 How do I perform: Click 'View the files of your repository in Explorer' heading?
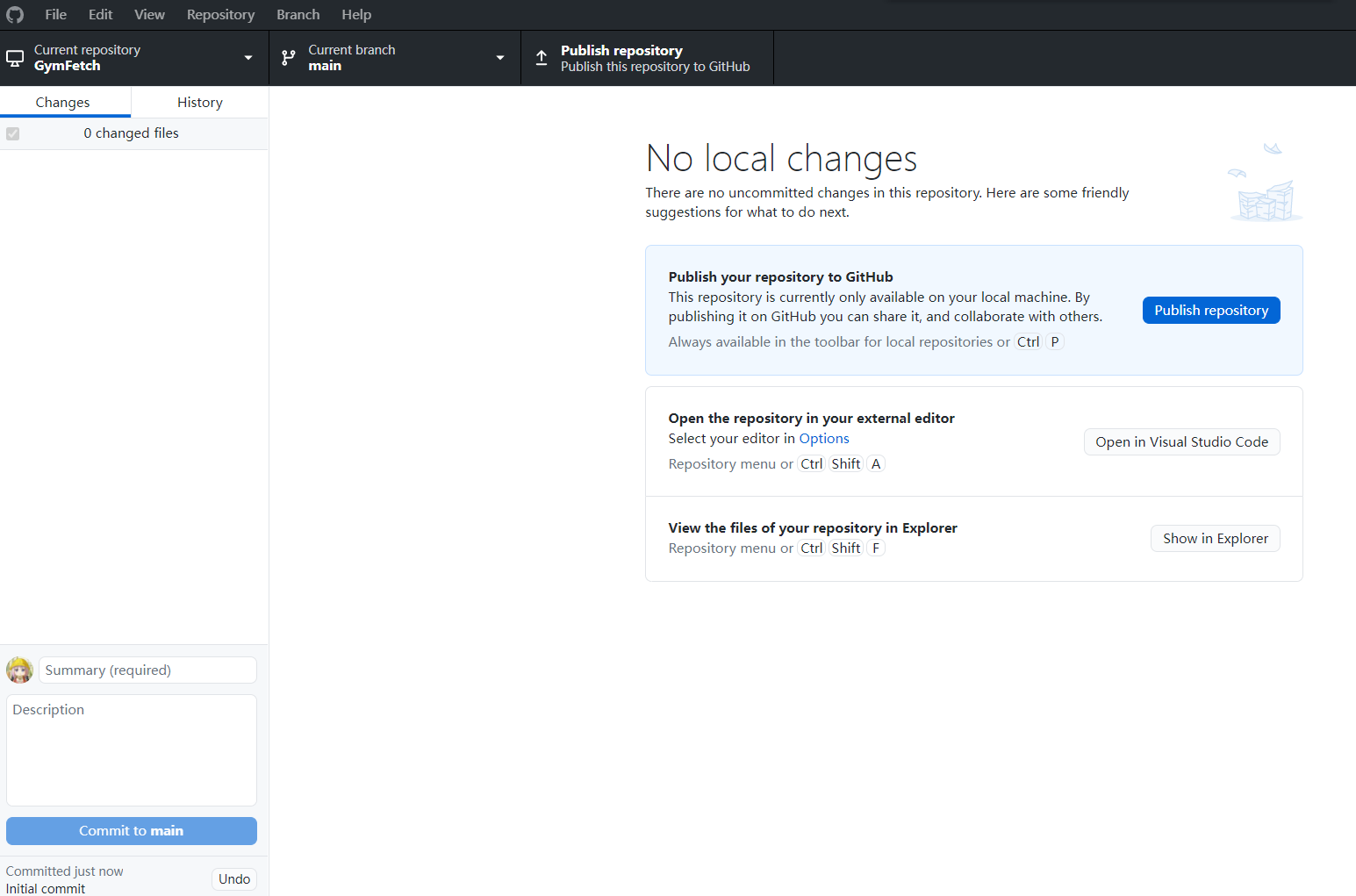coord(813,528)
